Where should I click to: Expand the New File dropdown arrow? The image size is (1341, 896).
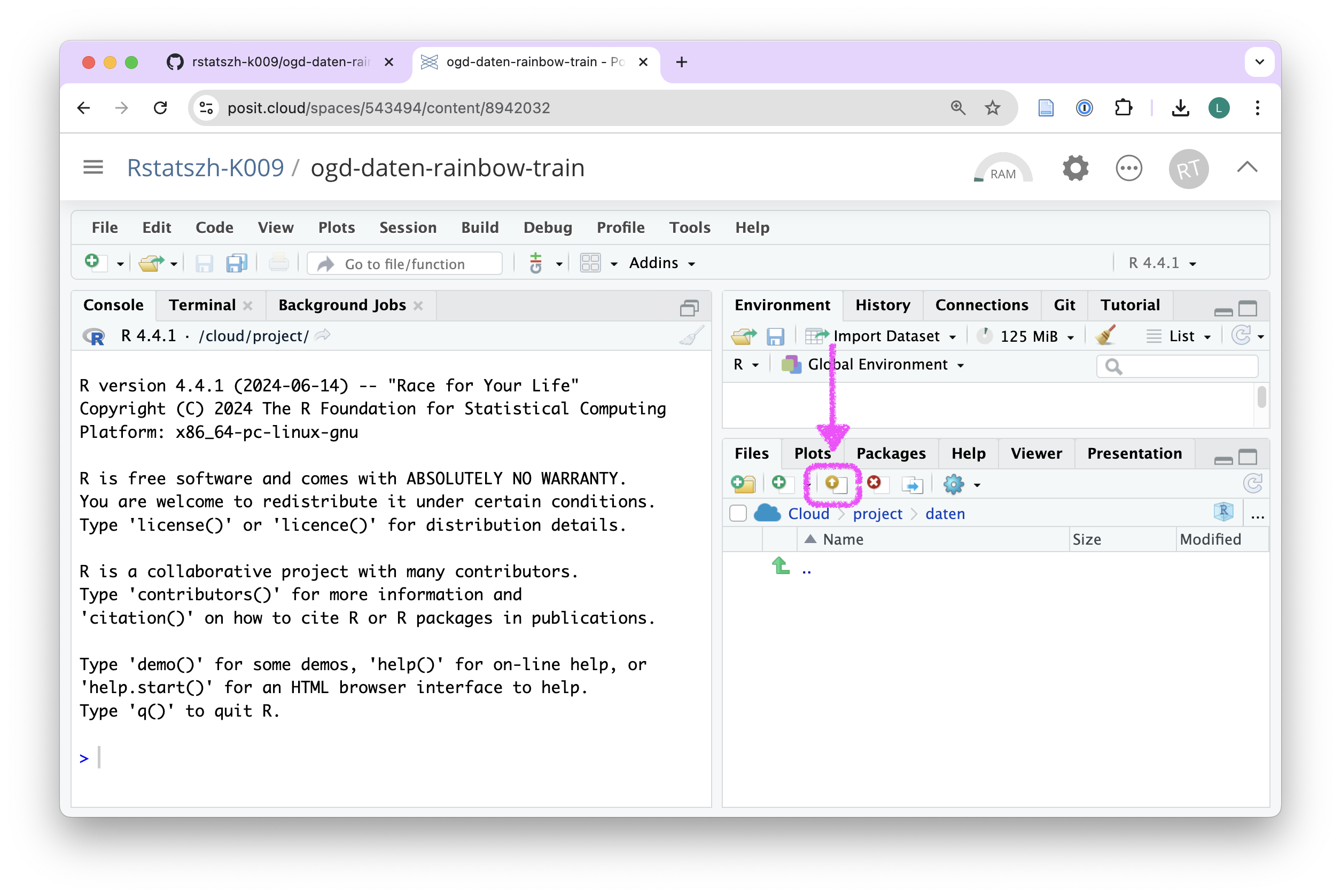click(120, 264)
